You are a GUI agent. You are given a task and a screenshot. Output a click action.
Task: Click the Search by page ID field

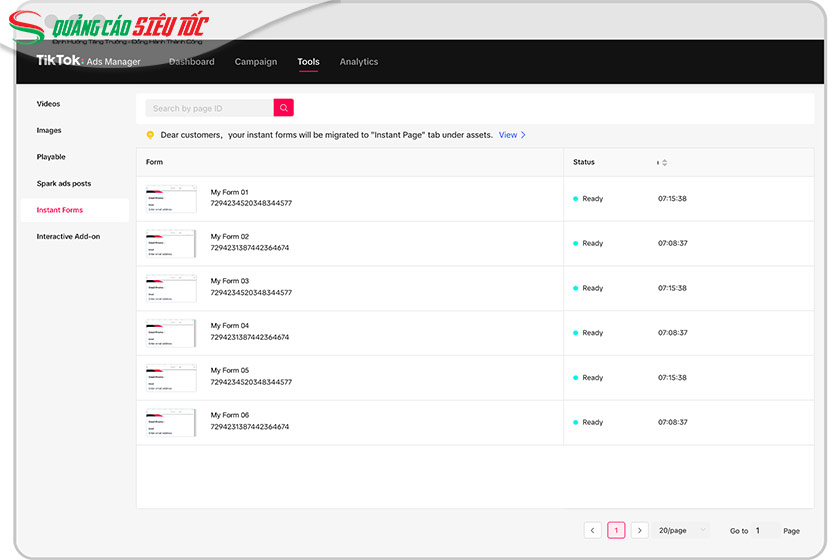tap(210, 108)
